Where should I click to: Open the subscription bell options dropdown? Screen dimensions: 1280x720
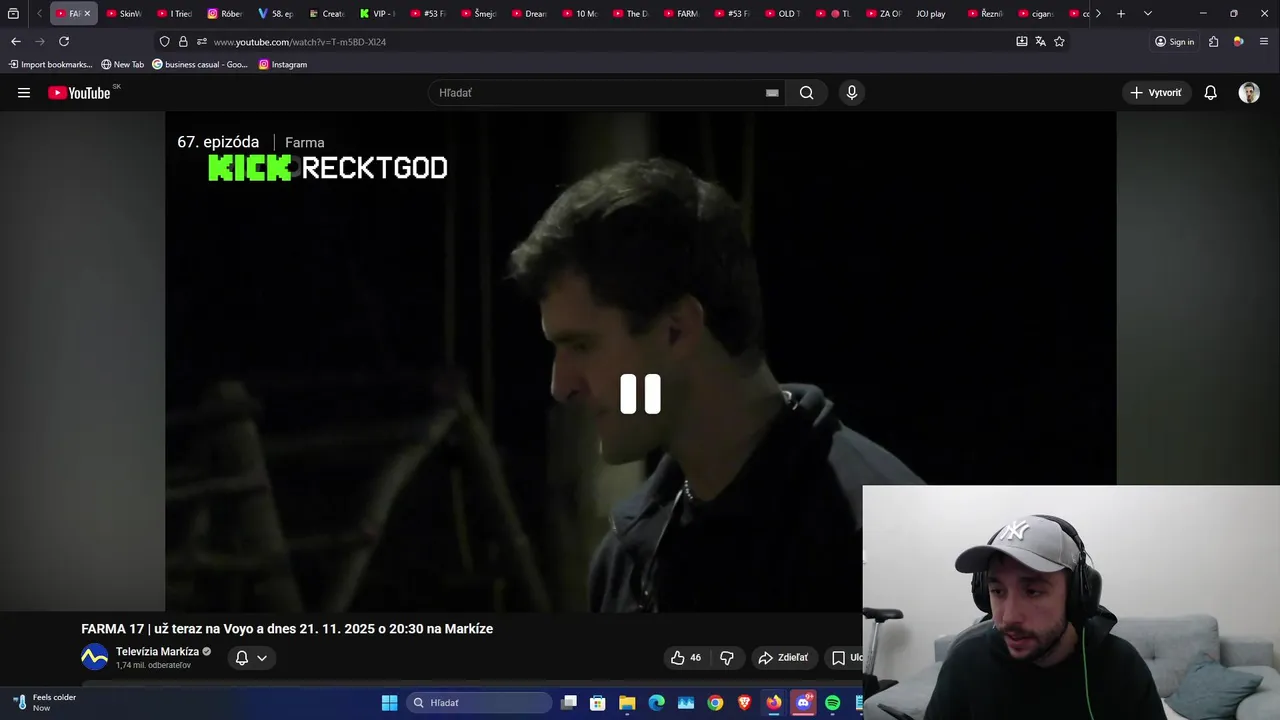click(251, 657)
